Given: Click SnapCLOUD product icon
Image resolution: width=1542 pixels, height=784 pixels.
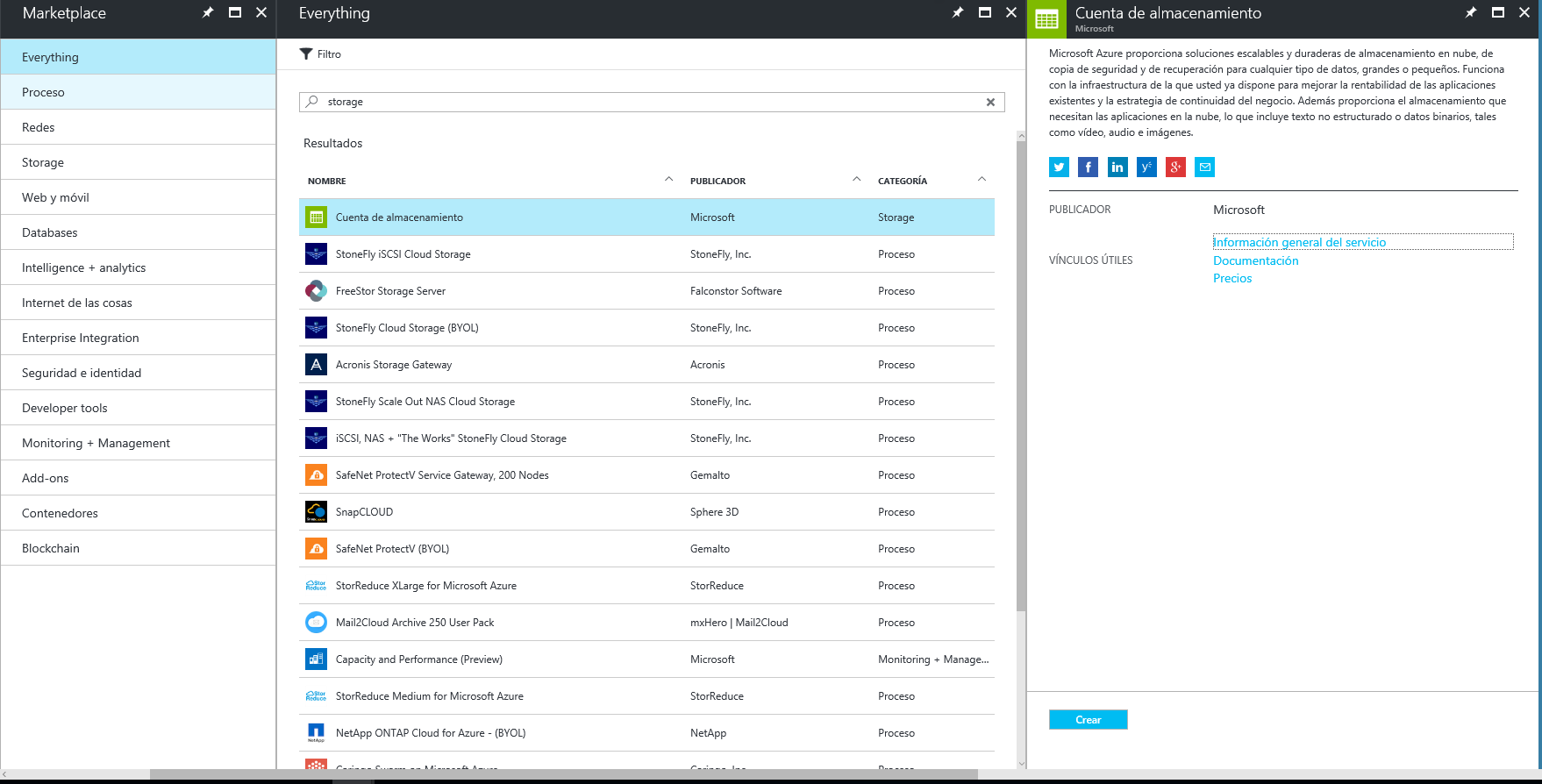Looking at the screenshot, I should [316, 512].
